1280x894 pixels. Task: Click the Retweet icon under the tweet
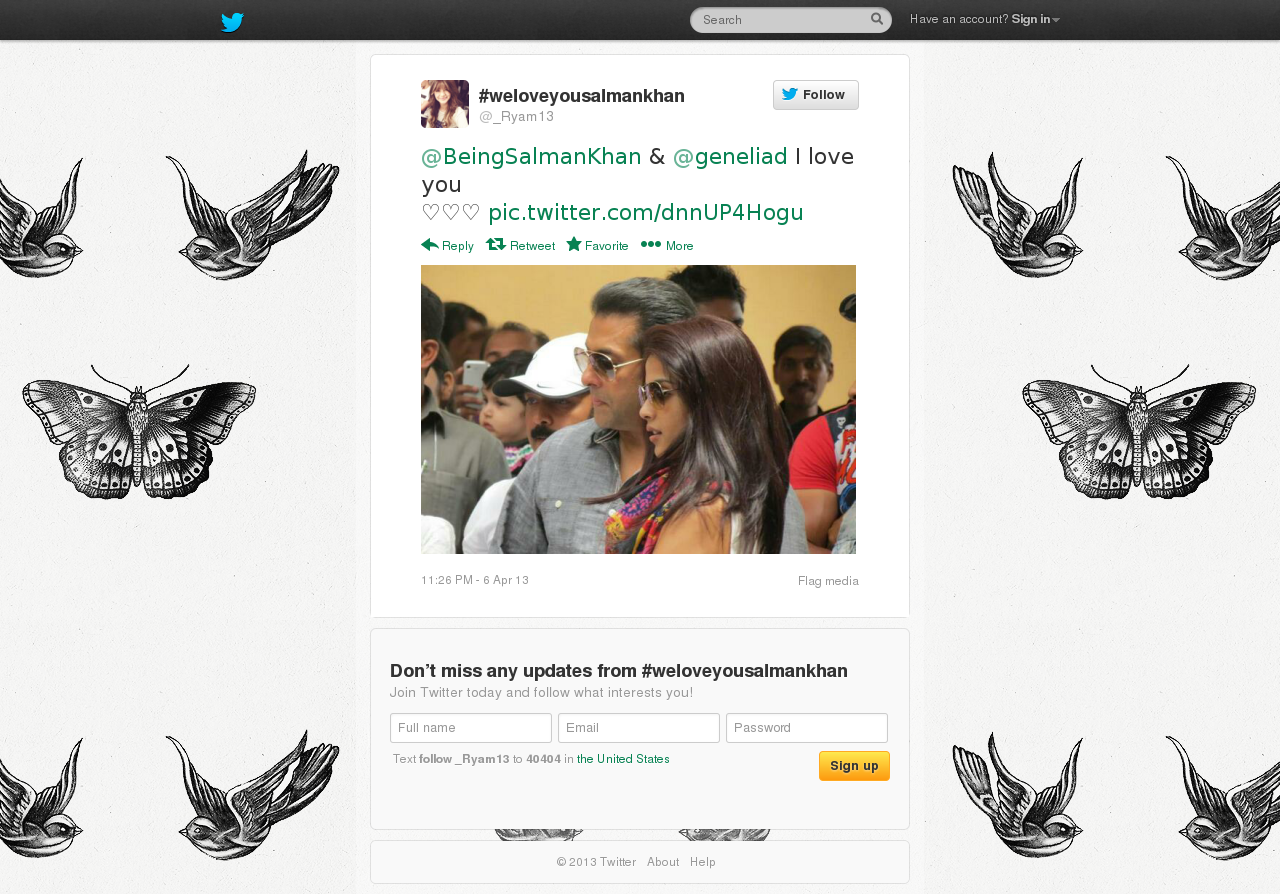[495, 244]
